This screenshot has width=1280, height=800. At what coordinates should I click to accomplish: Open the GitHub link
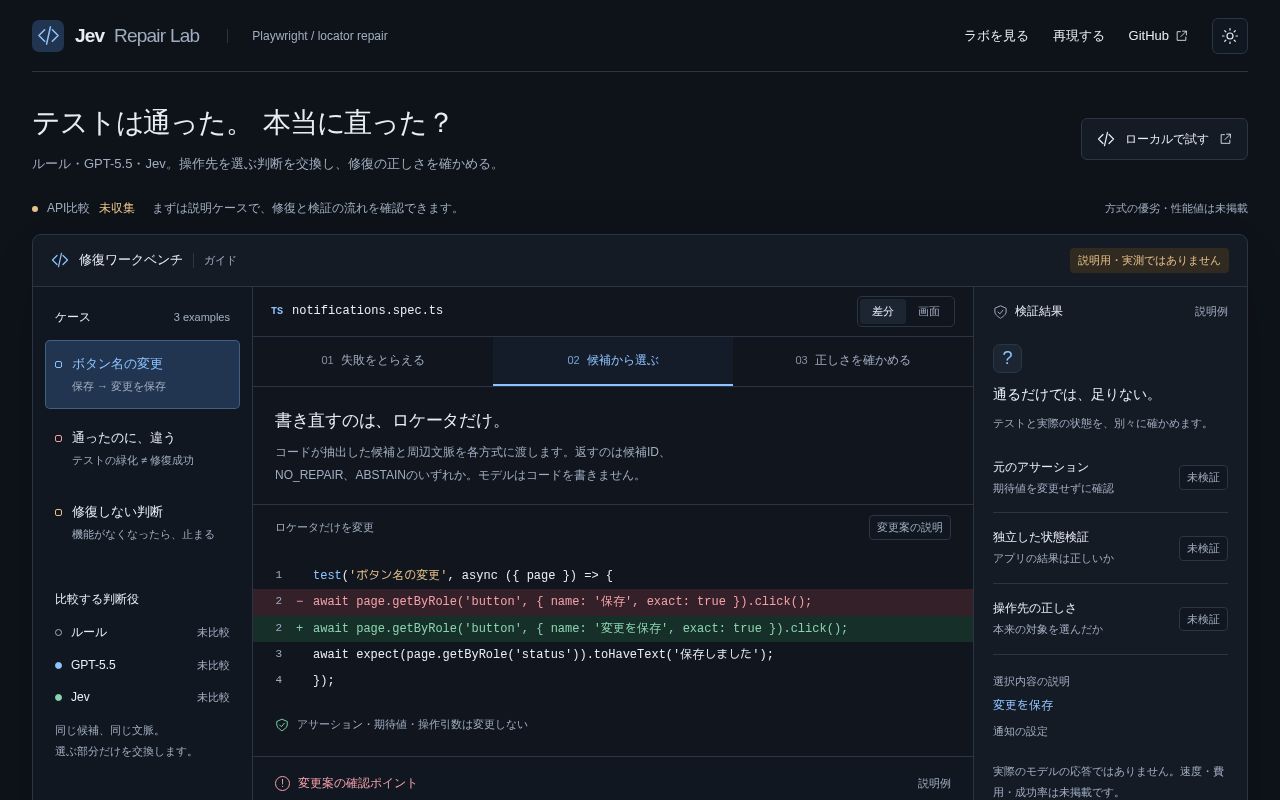click(x=1158, y=36)
